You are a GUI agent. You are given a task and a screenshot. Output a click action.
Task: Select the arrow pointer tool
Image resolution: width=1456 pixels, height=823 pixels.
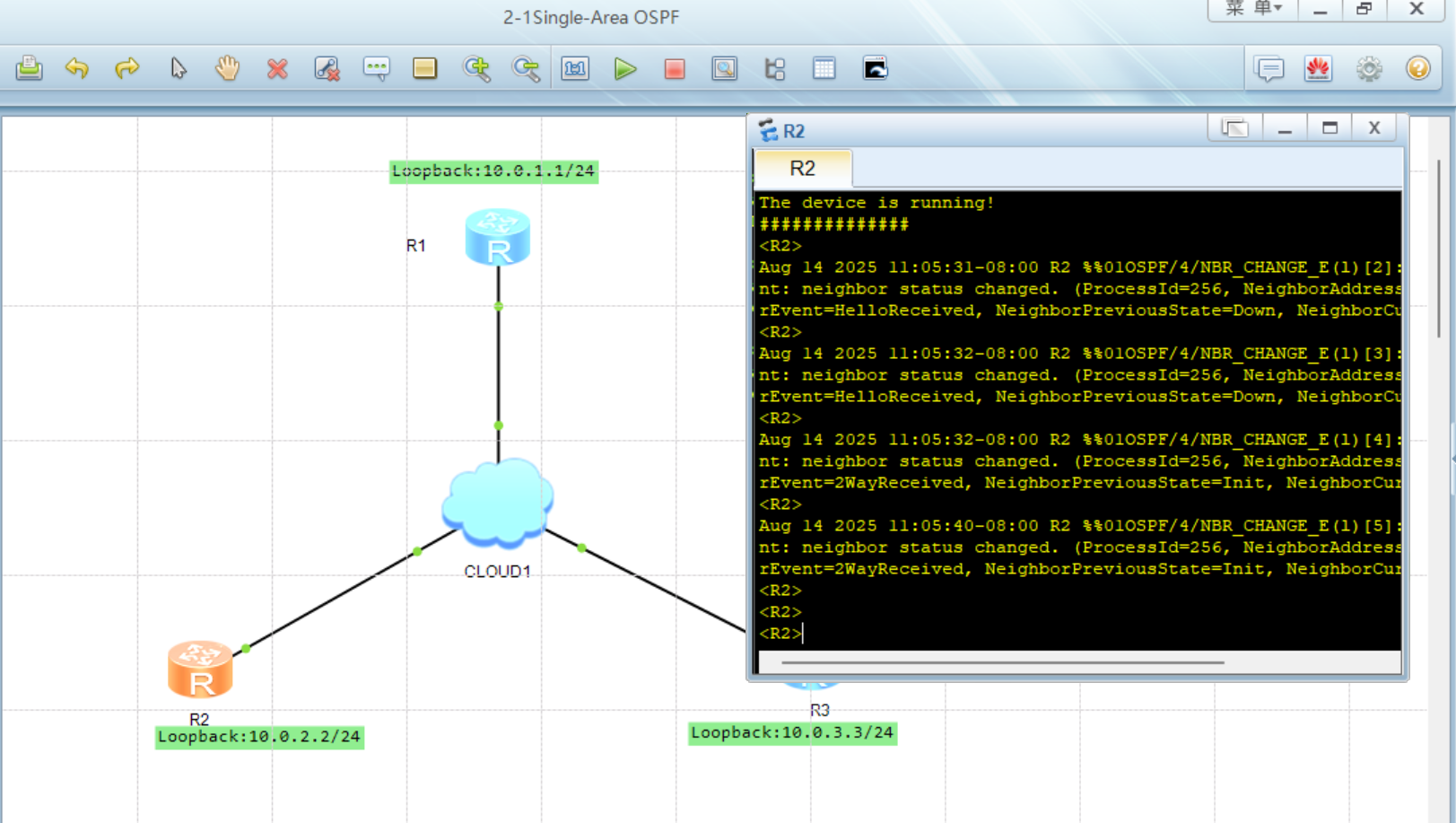[178, 68]
